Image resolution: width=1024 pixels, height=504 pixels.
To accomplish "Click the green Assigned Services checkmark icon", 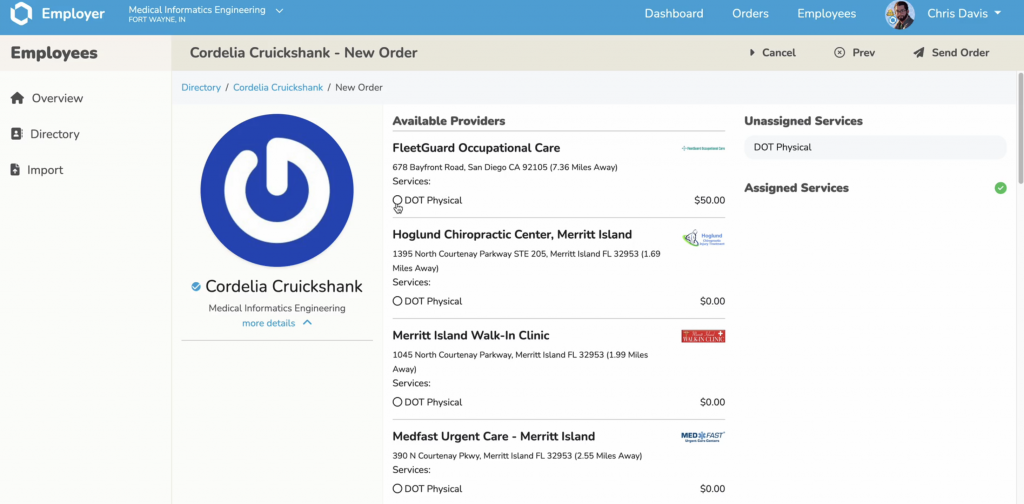I will [x=1000, y=188].
